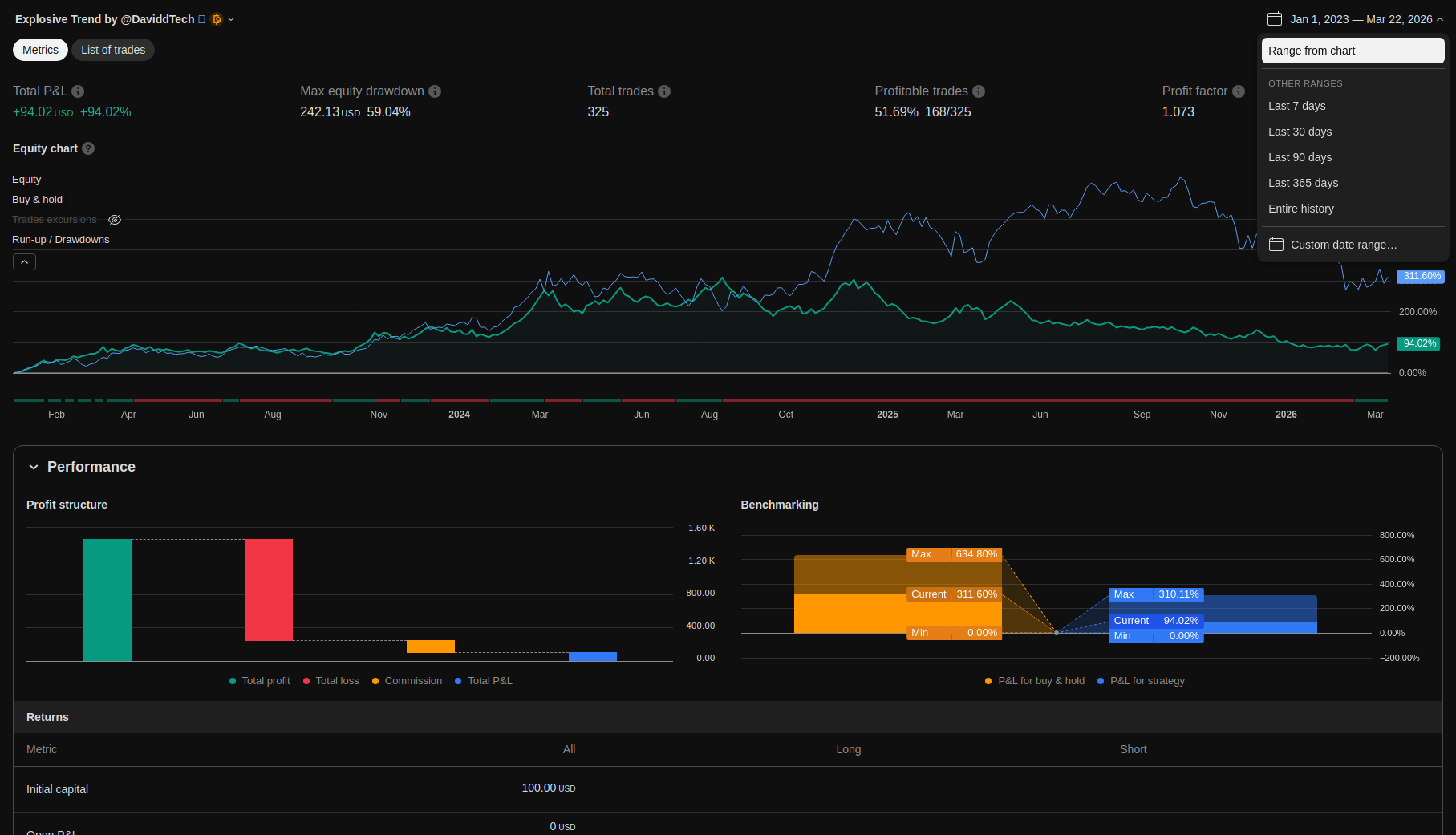Click the green Total profit bar
Screen dimensions: 1456x835
107,600
